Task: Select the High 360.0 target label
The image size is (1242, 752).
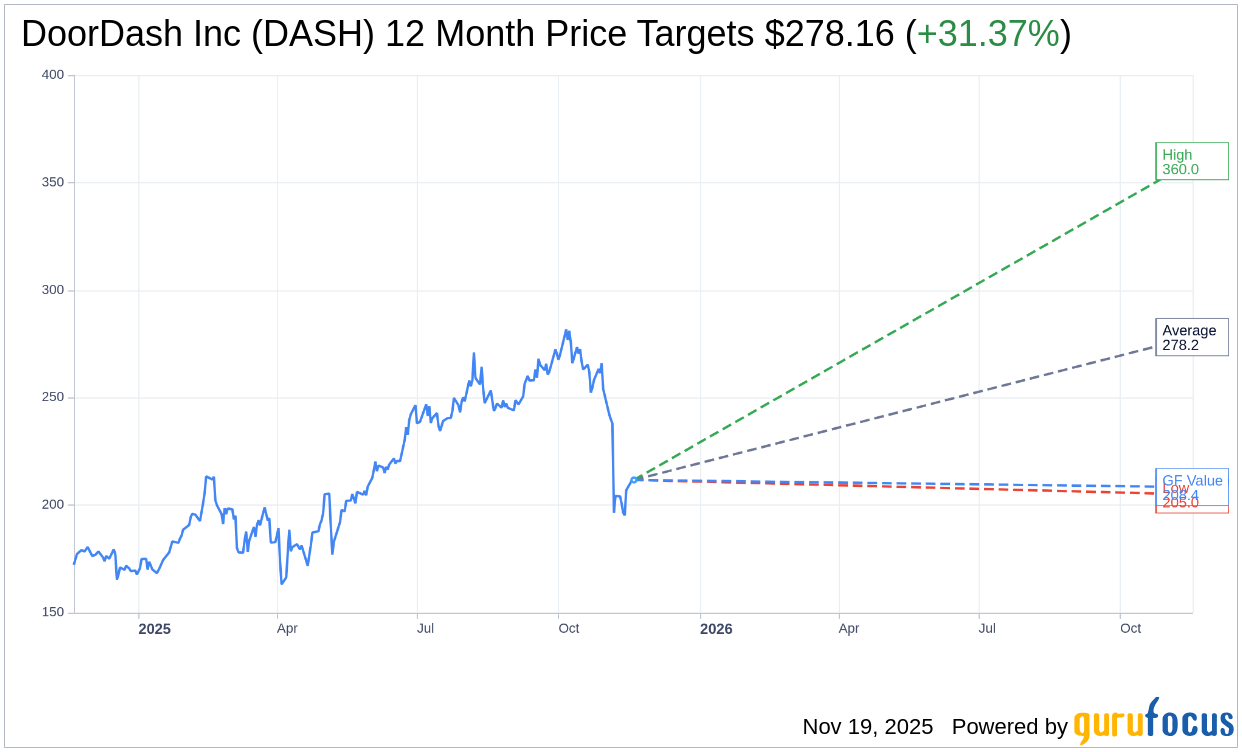Action: 1191,161
